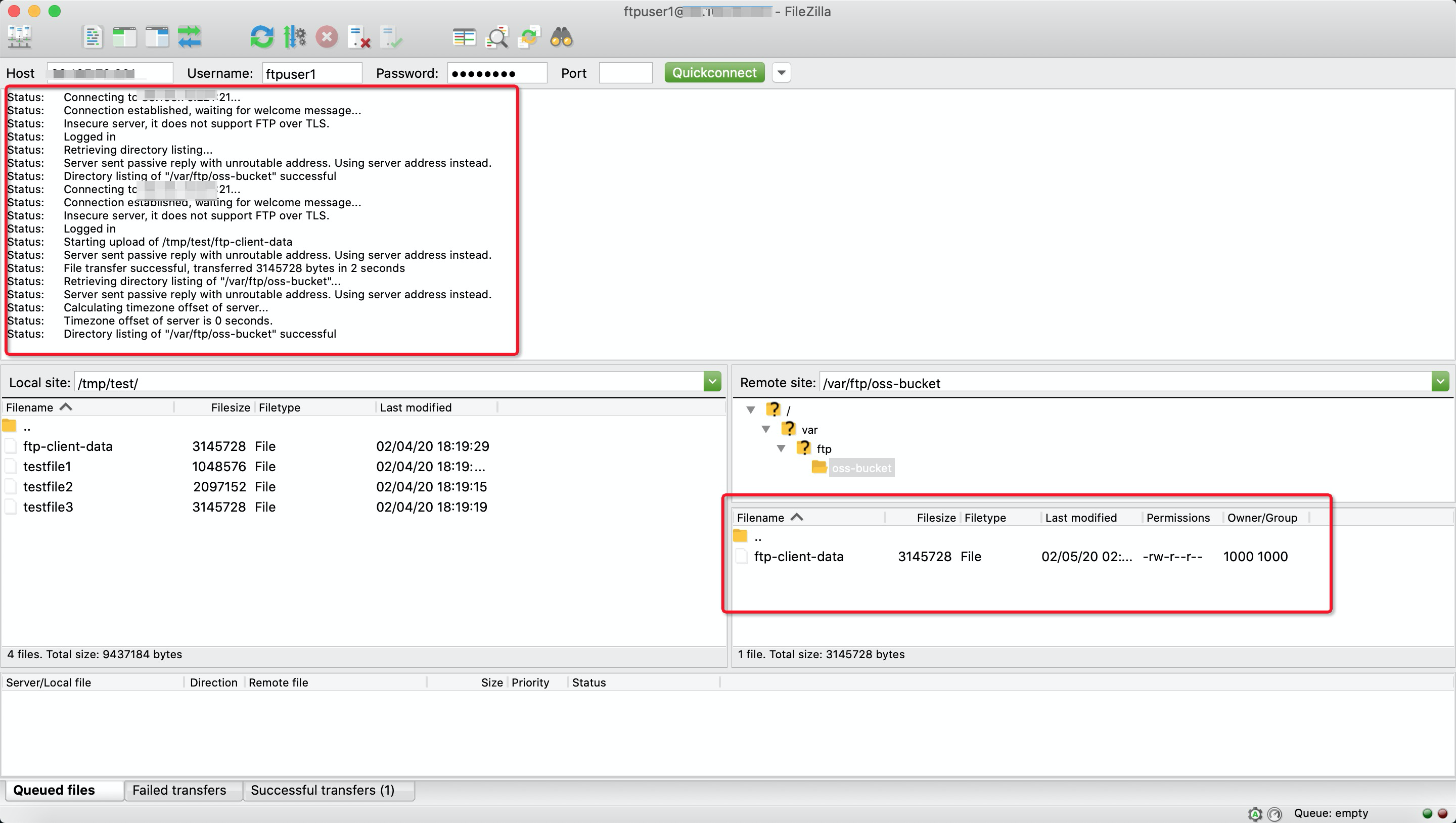Screen dimensions: 1456x823
Task: Switch to Successful transfers (1) tab
Action: (x=329, y=790)
